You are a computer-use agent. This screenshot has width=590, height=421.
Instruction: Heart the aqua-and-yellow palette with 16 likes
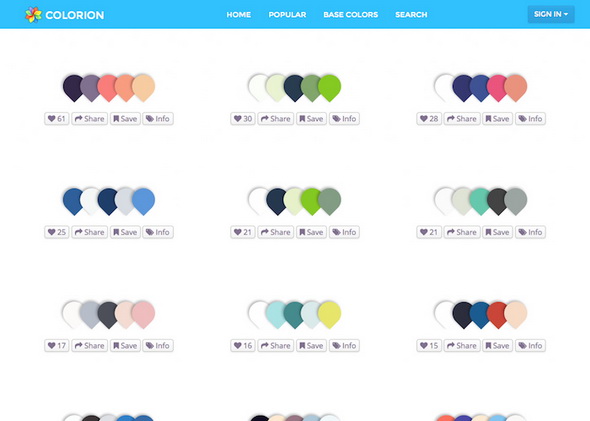pos(243,346)
